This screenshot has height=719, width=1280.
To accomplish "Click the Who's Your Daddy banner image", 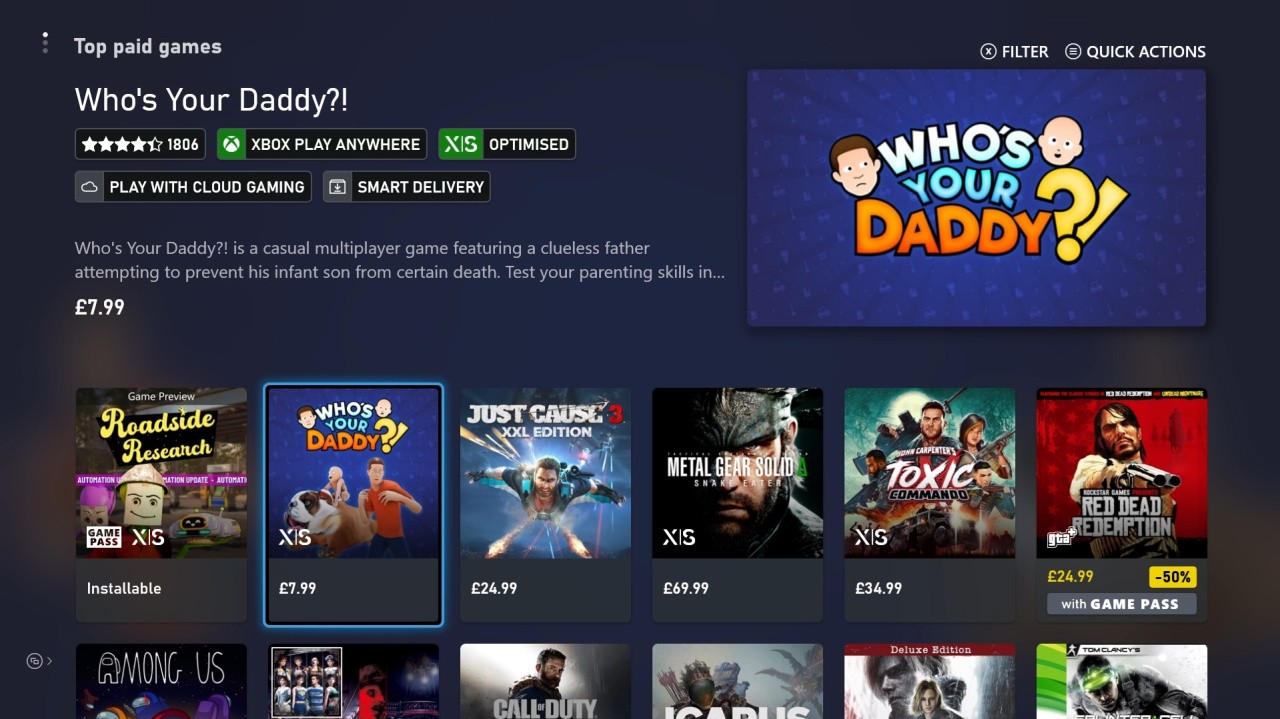I will coord(976,198).
